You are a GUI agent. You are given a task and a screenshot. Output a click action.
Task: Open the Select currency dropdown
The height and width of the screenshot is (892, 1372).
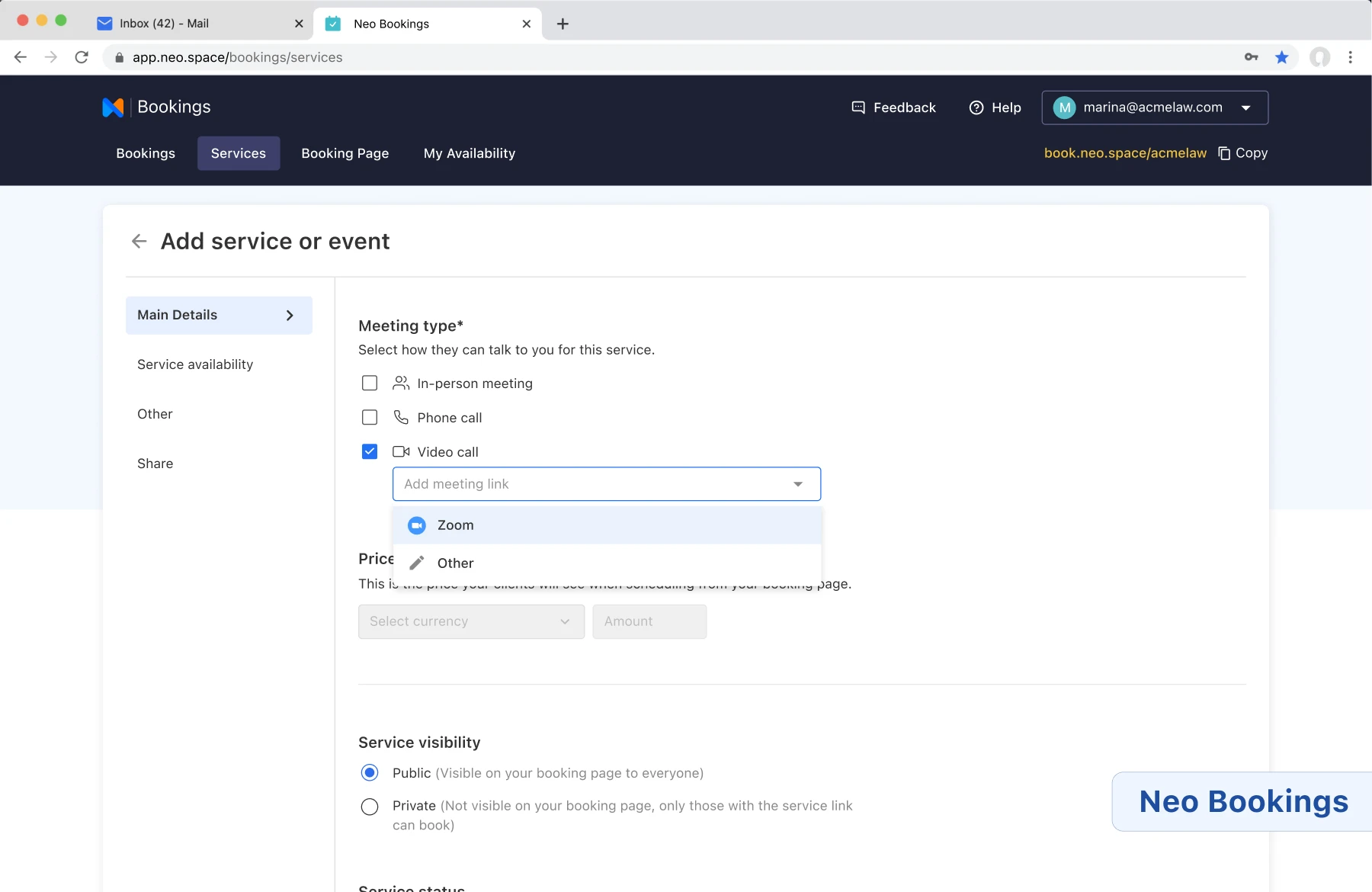click(x=471, y=622)
